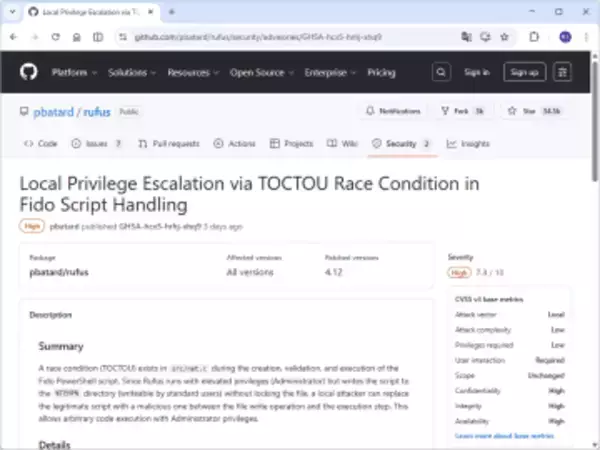Click the translate page icon
This screenshot has height=450, width=600.
pos(466,37)
